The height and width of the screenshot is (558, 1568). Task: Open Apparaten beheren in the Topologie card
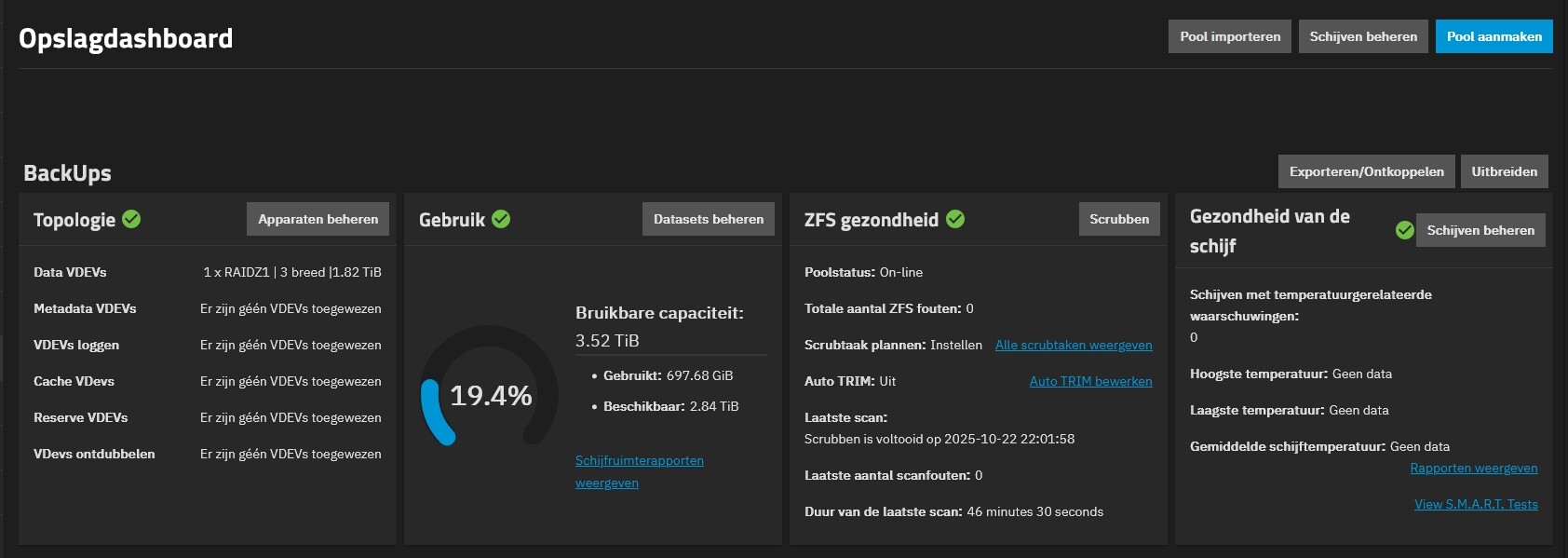[318, 219]
